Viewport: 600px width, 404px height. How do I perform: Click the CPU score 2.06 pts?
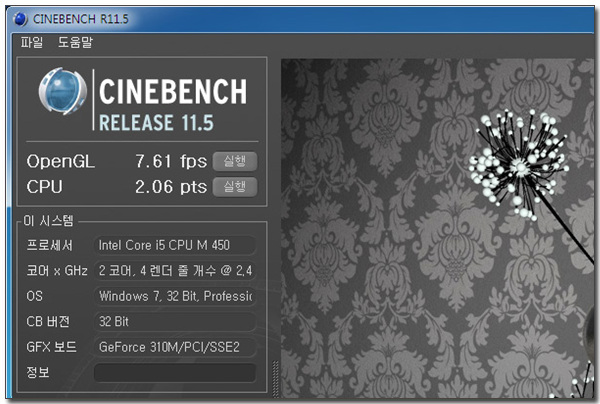[x=171, y=187]
